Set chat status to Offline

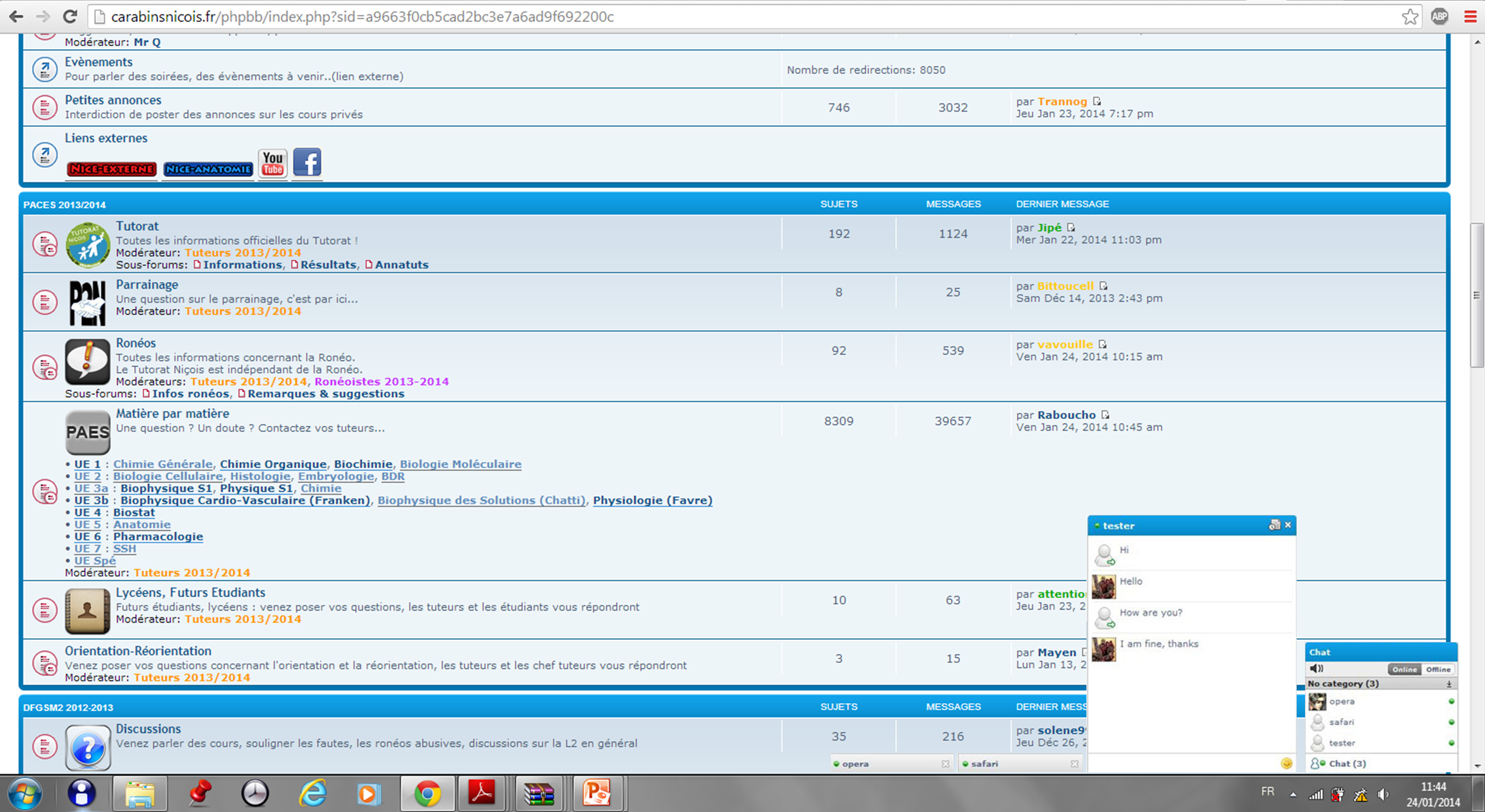1438,669
